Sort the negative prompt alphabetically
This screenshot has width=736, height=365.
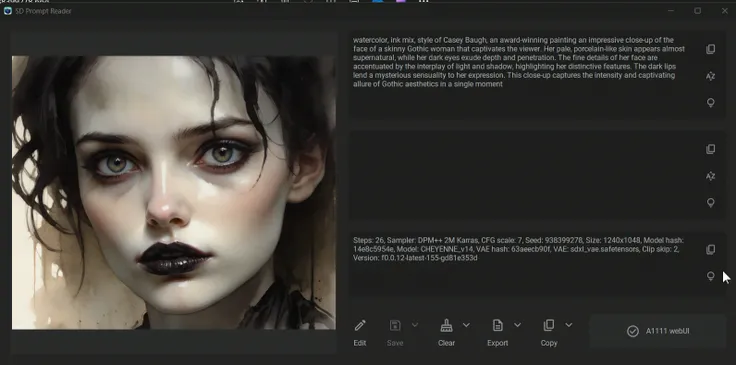(x=711, y=176)
